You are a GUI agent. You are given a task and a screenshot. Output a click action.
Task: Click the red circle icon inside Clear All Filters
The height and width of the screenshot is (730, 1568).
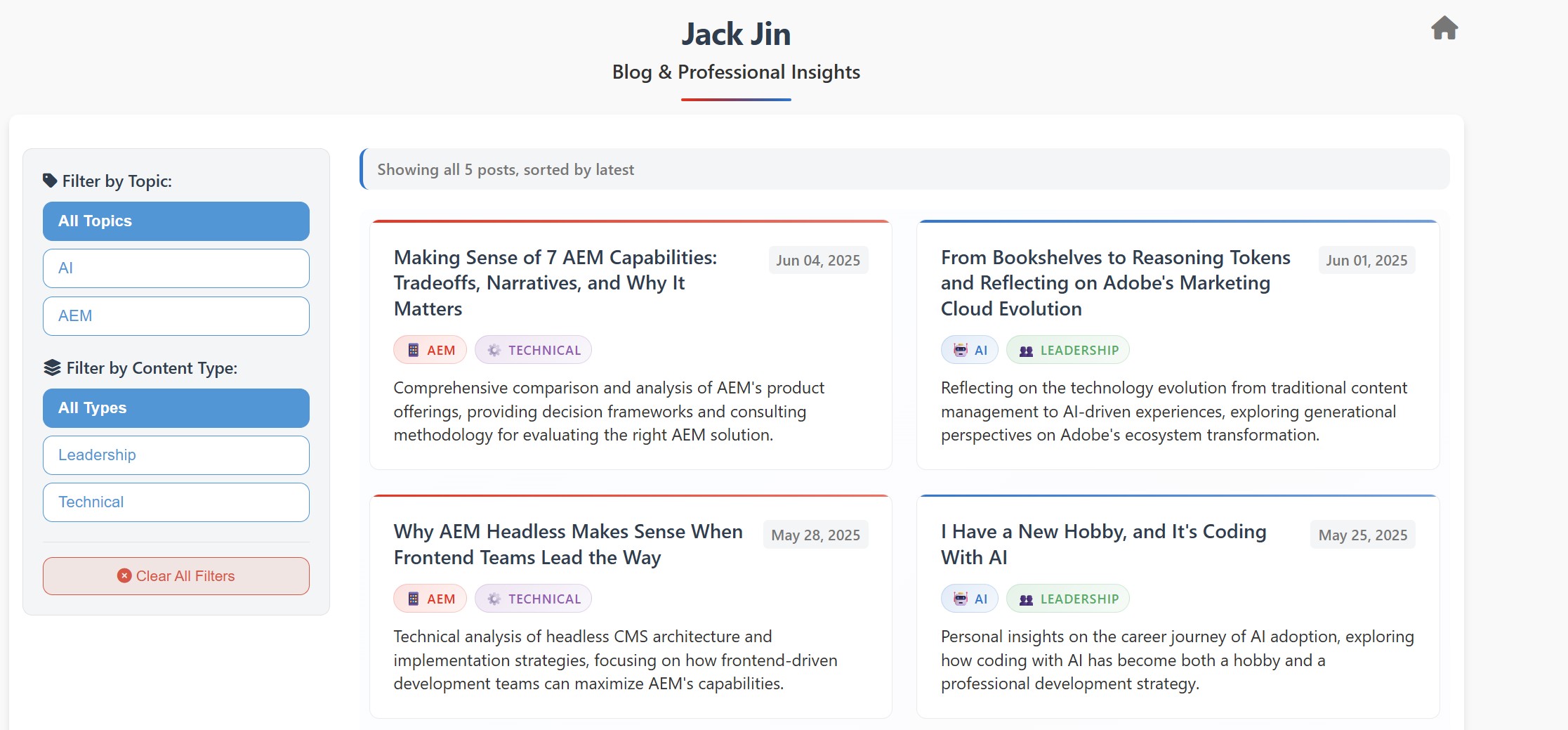click(x=124, y=575)
